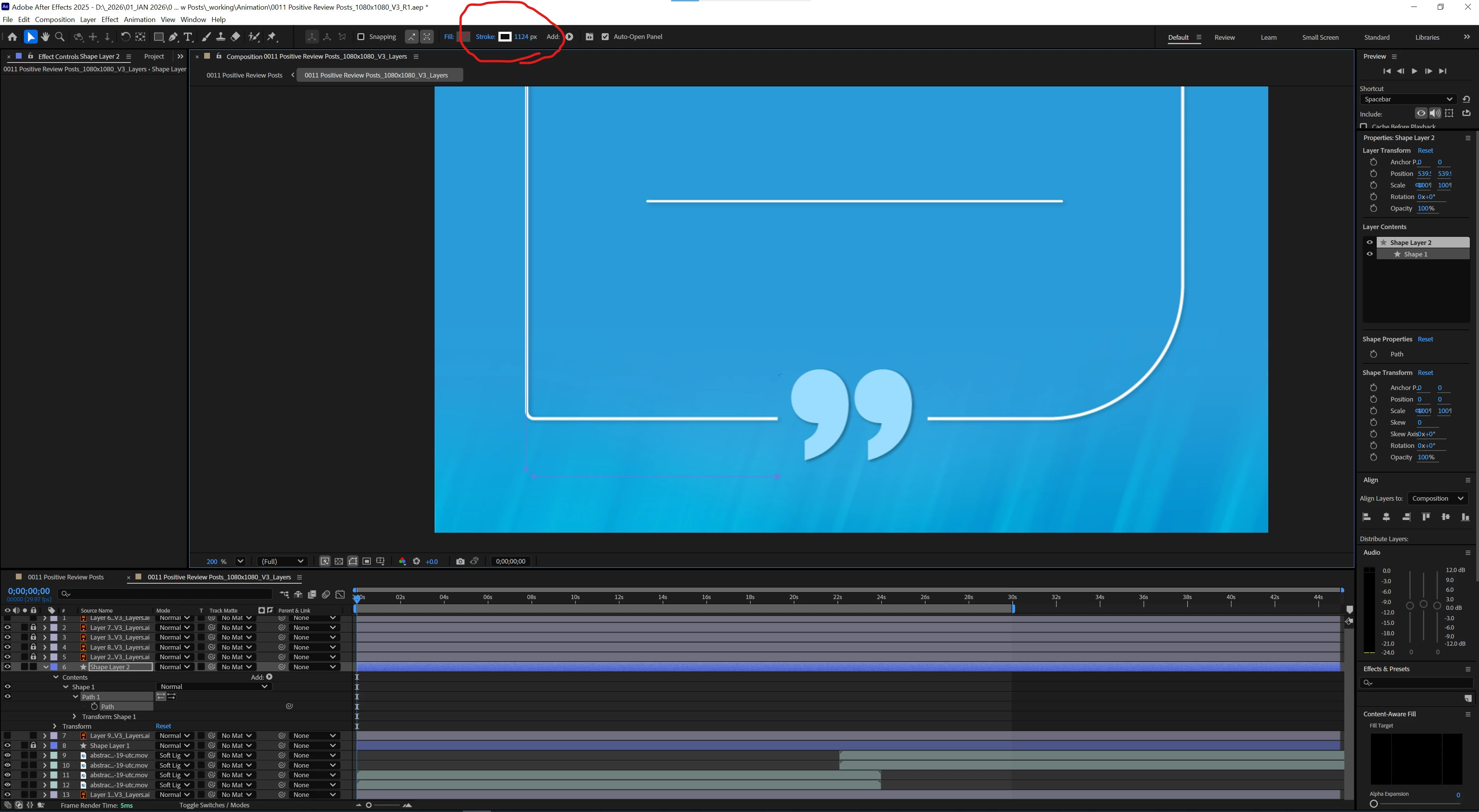Click the Effects & Presets search field
The image size is (1479, 812).
1416,682
